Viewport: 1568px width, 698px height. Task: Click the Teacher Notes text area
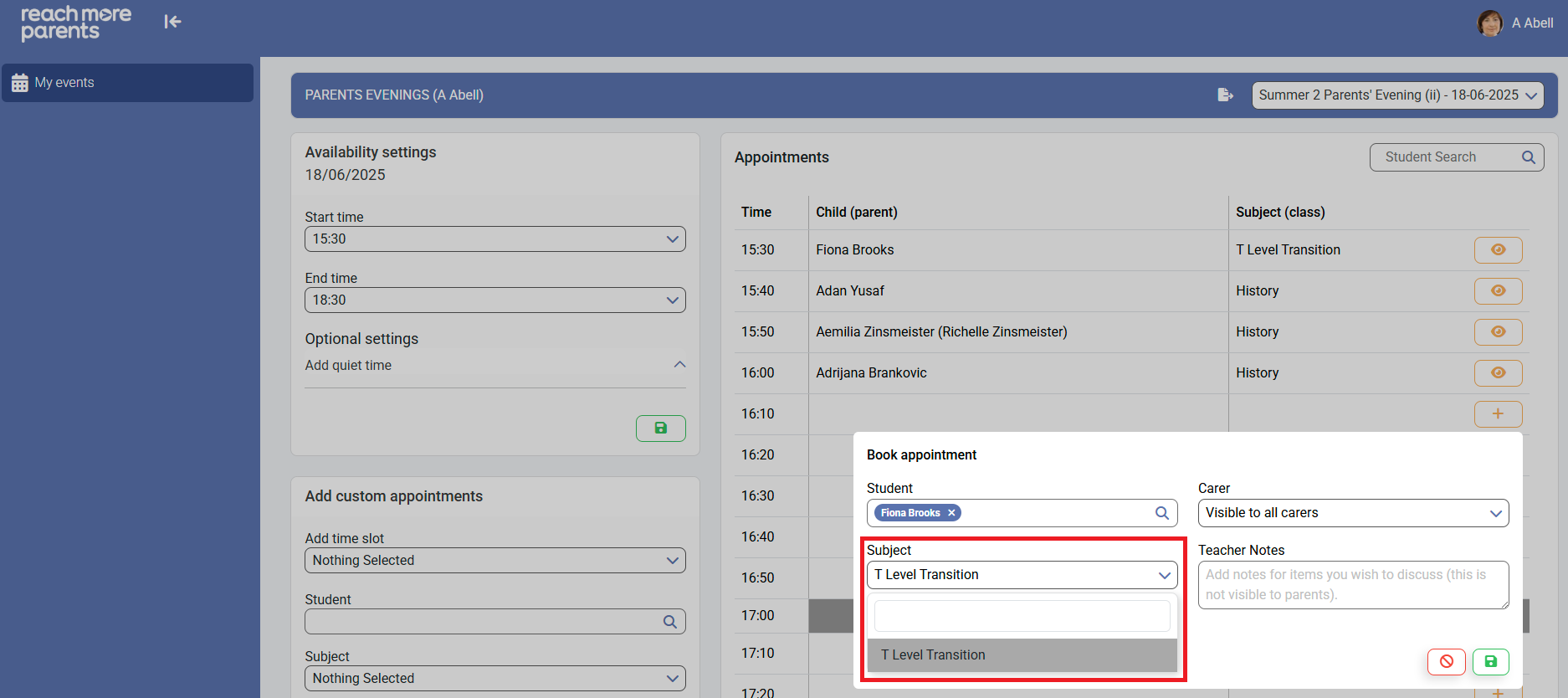tap(1352, 585)
